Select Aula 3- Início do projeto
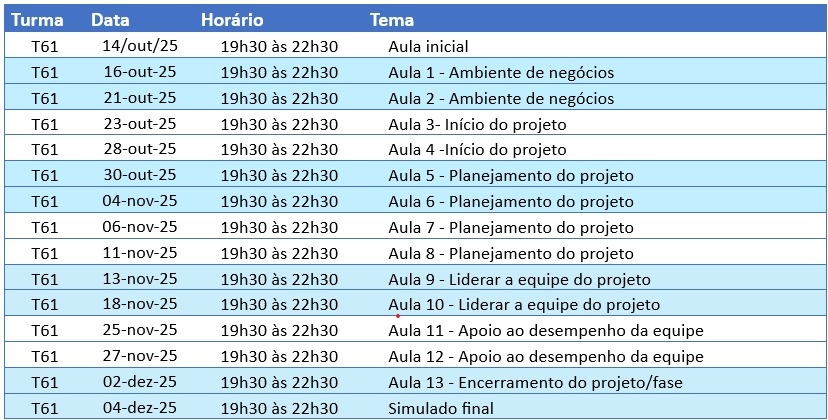This screenshot has height=420, width=828. pos(477,124)
